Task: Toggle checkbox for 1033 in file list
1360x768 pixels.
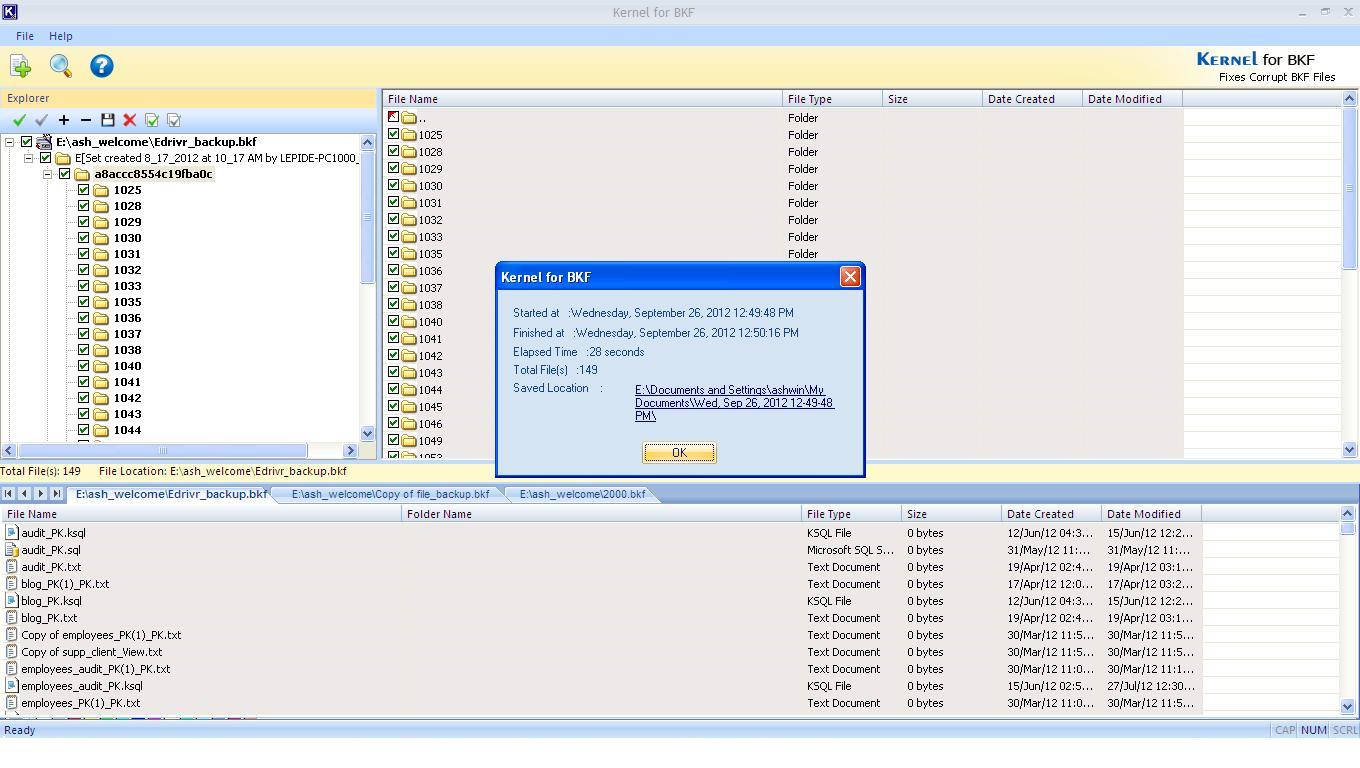Action: pyautogui.click(x=393, y=236)
